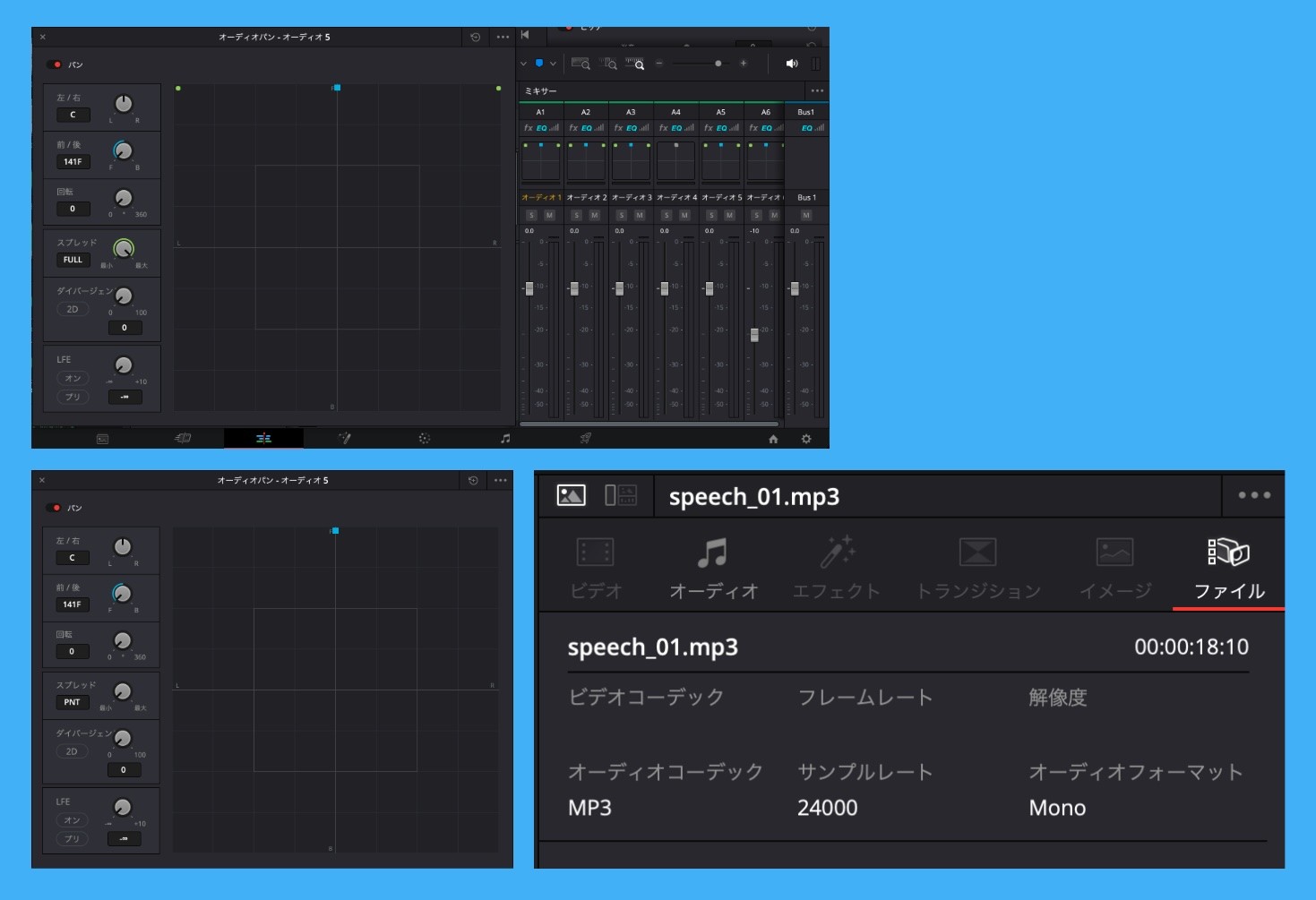Open project settings gear icon
Image resolution: width=1316 pixels, height=900 pixels.
pos(806,439)
